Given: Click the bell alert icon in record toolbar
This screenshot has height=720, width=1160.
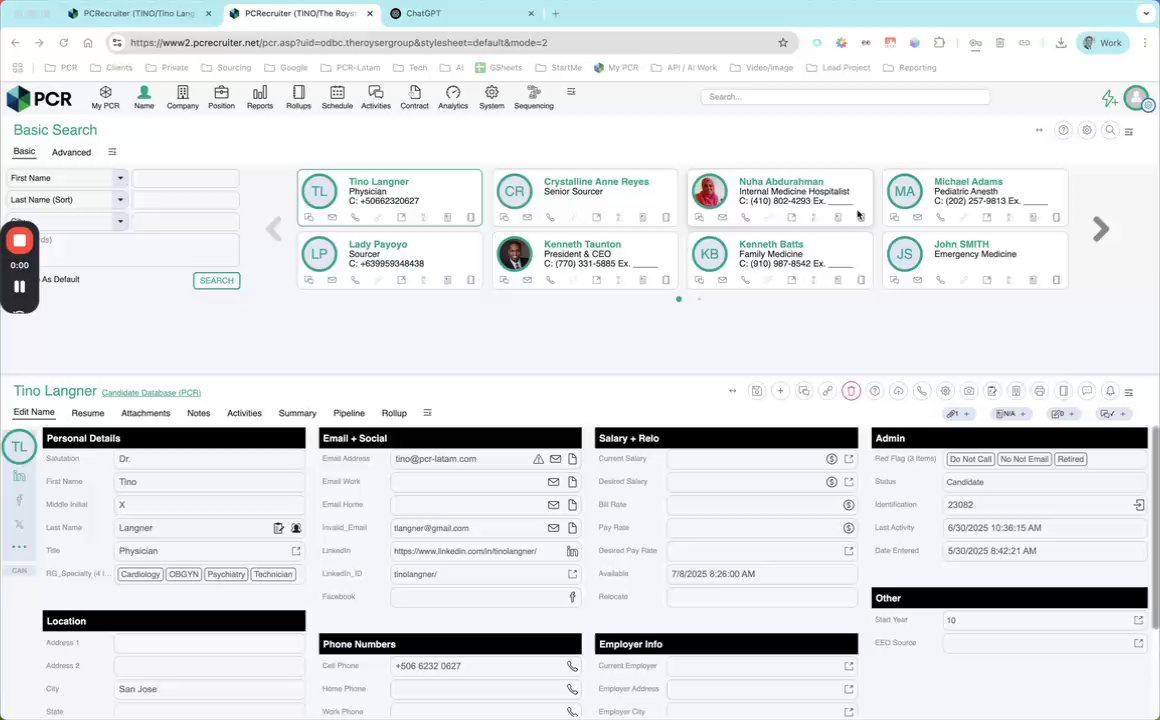Looking at the screenshot, I should (x=1110, y=391).
